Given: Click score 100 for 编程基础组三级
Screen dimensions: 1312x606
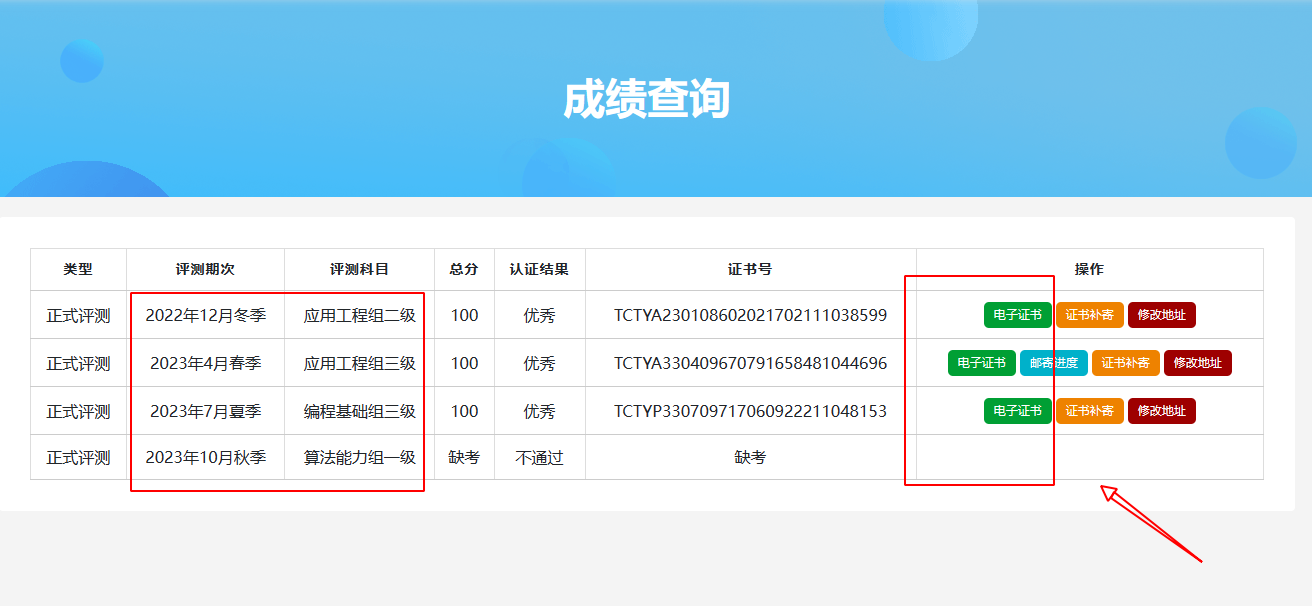Looking at the screenshot, I should click(464, 411).
